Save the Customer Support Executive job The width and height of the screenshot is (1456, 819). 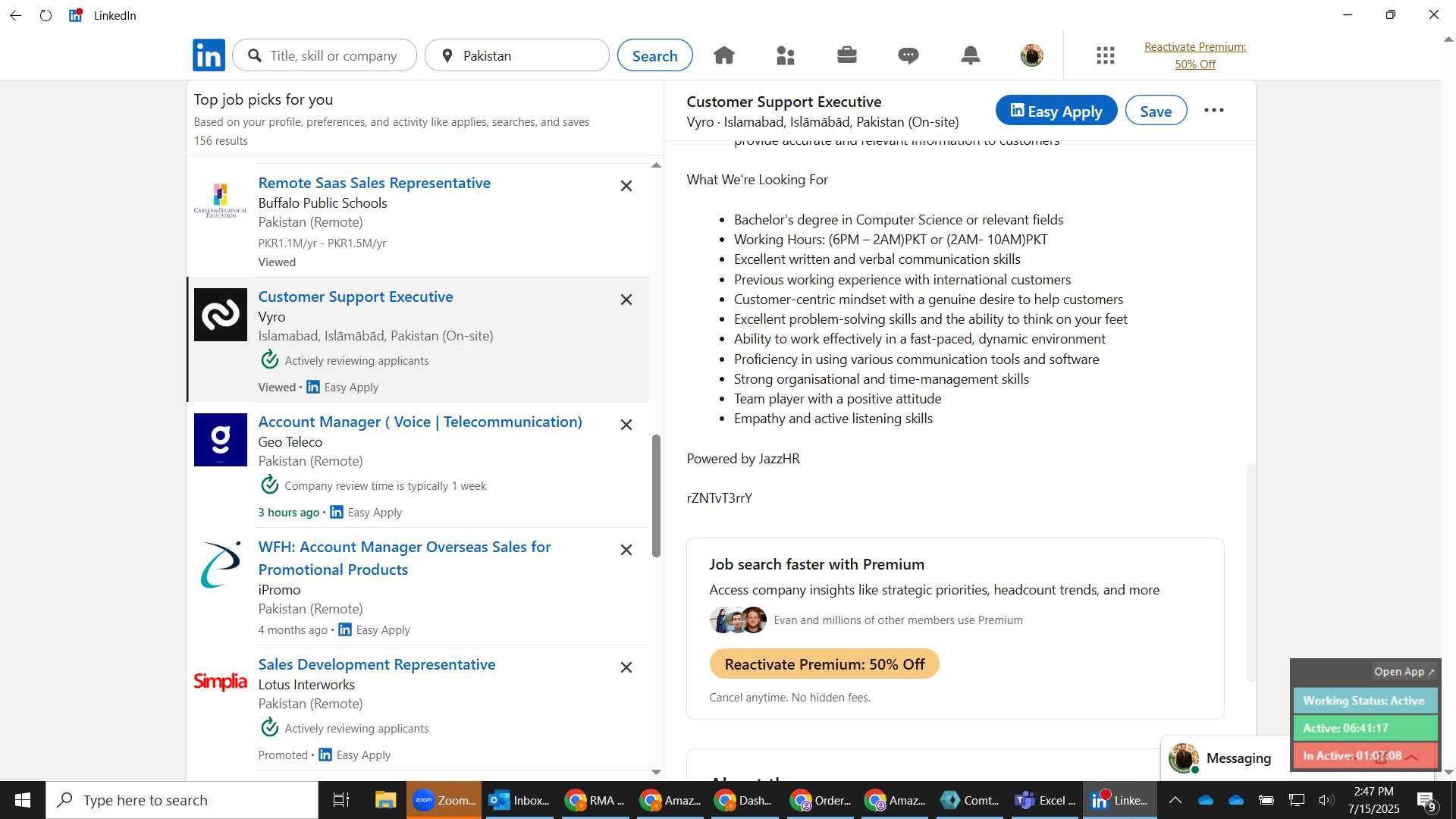tap(1156, 111)
